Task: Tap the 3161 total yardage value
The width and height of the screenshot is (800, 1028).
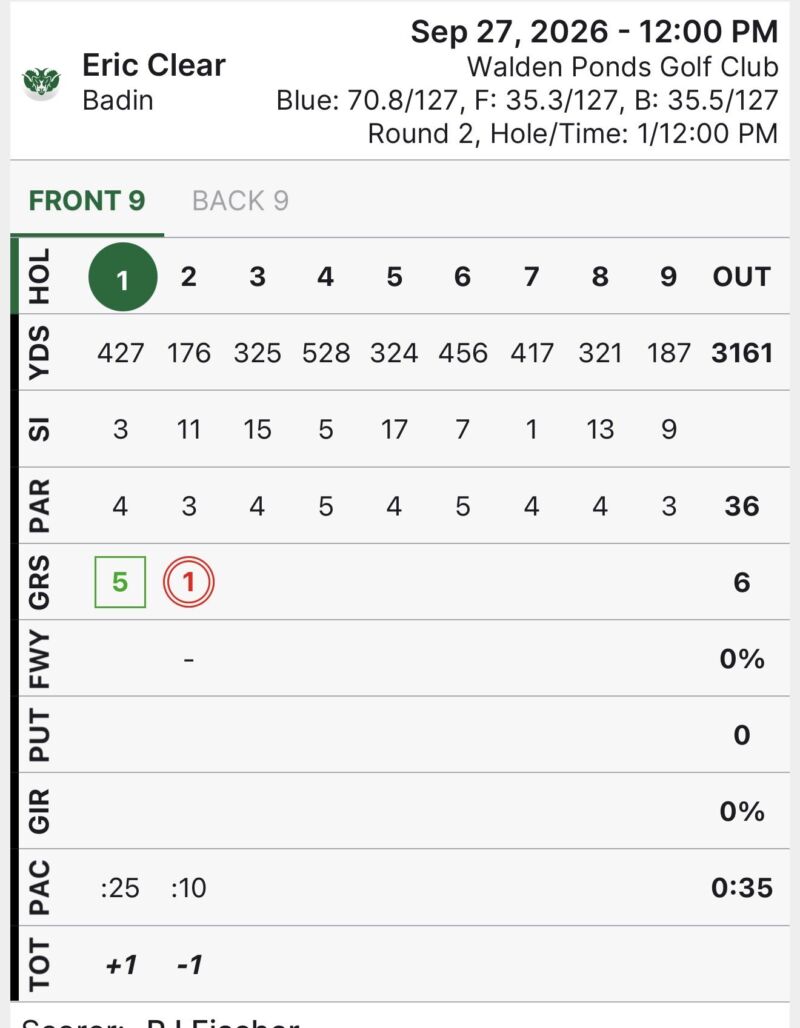Action: [x=742, y=353]
